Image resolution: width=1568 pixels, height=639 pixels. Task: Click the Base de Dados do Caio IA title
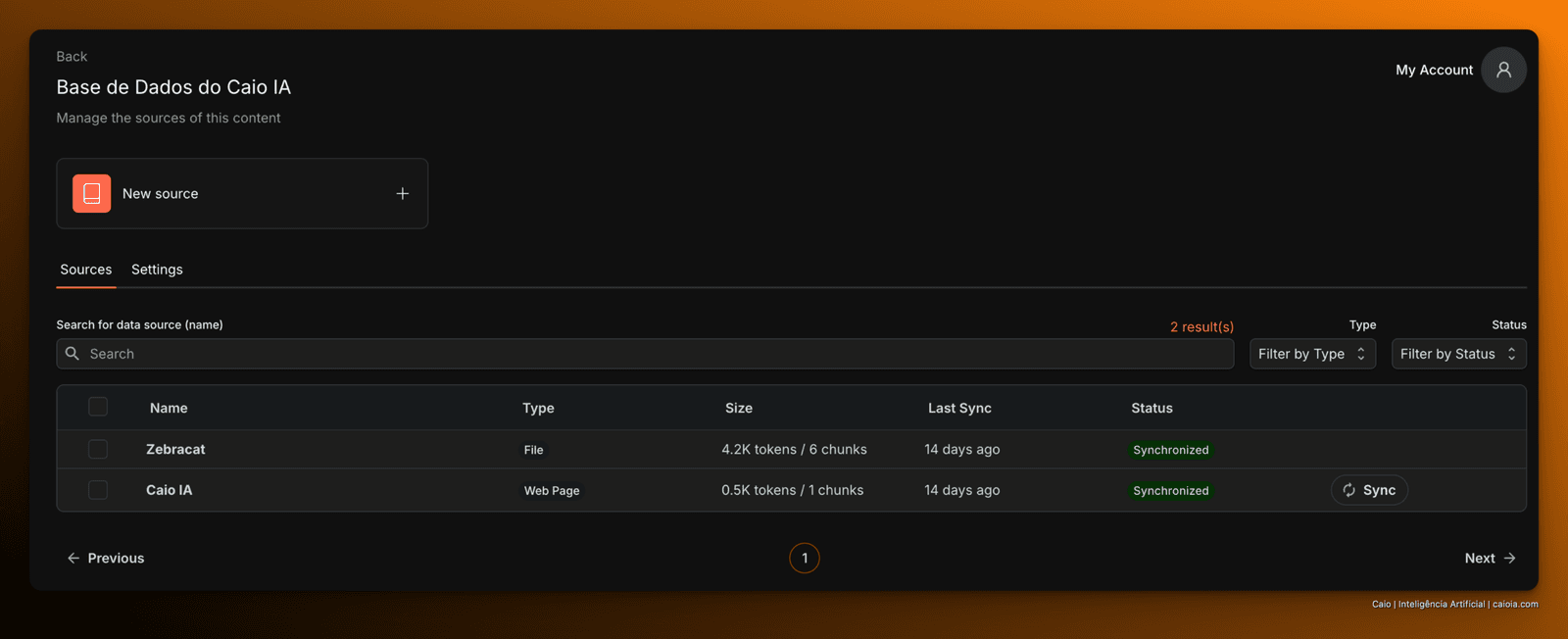173,87
